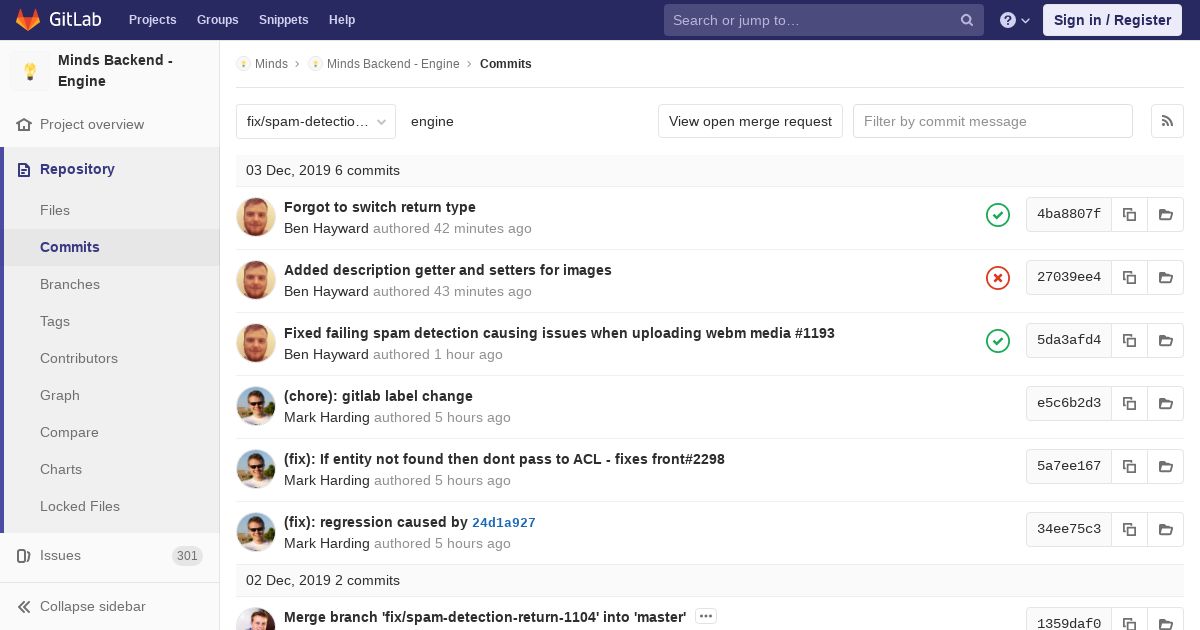Copy commit SHA 5a7ee167
Viewport: 1200px width, 630px height.
point(1129,466)
